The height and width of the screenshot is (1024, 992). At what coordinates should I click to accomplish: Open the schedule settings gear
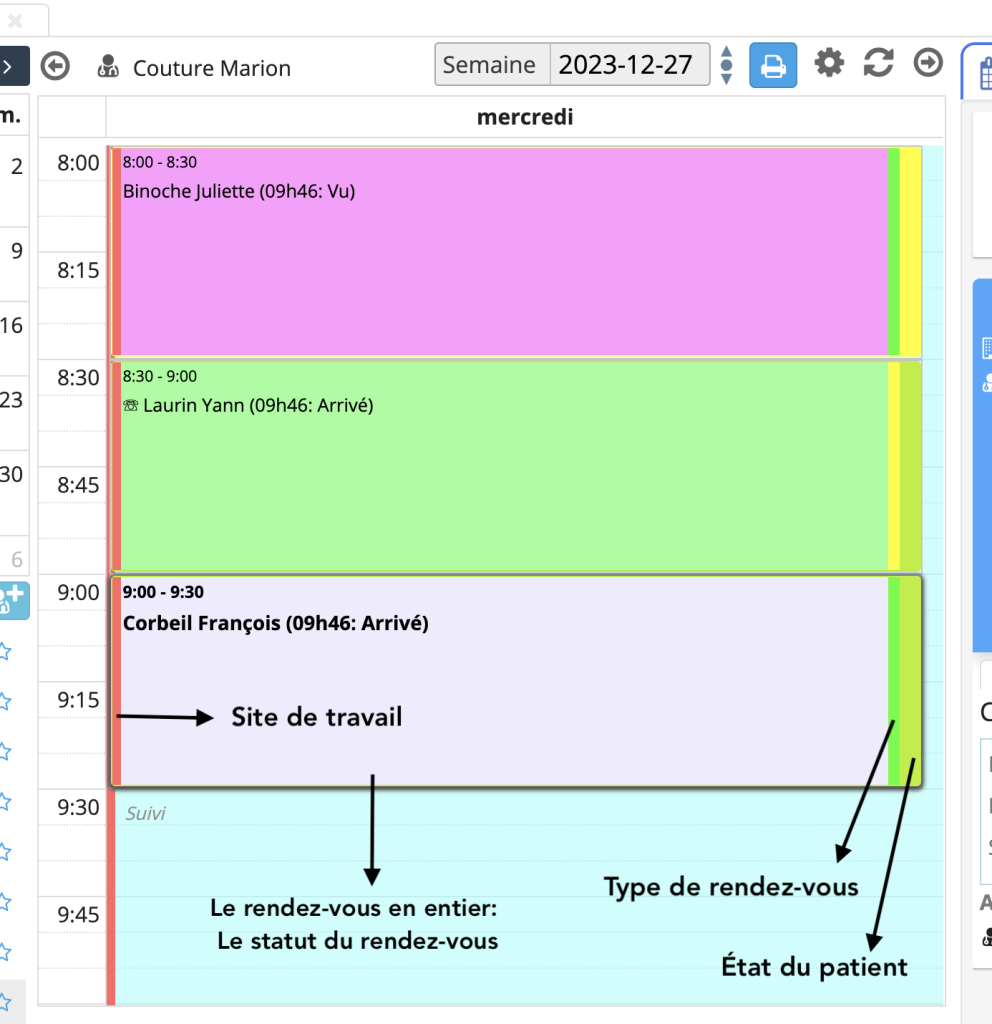pos(829,63)
